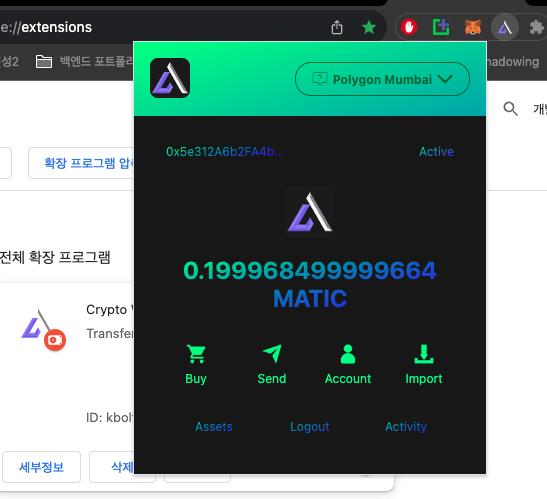
Task: Click the Send label
Action: click(x=272, y=379)
